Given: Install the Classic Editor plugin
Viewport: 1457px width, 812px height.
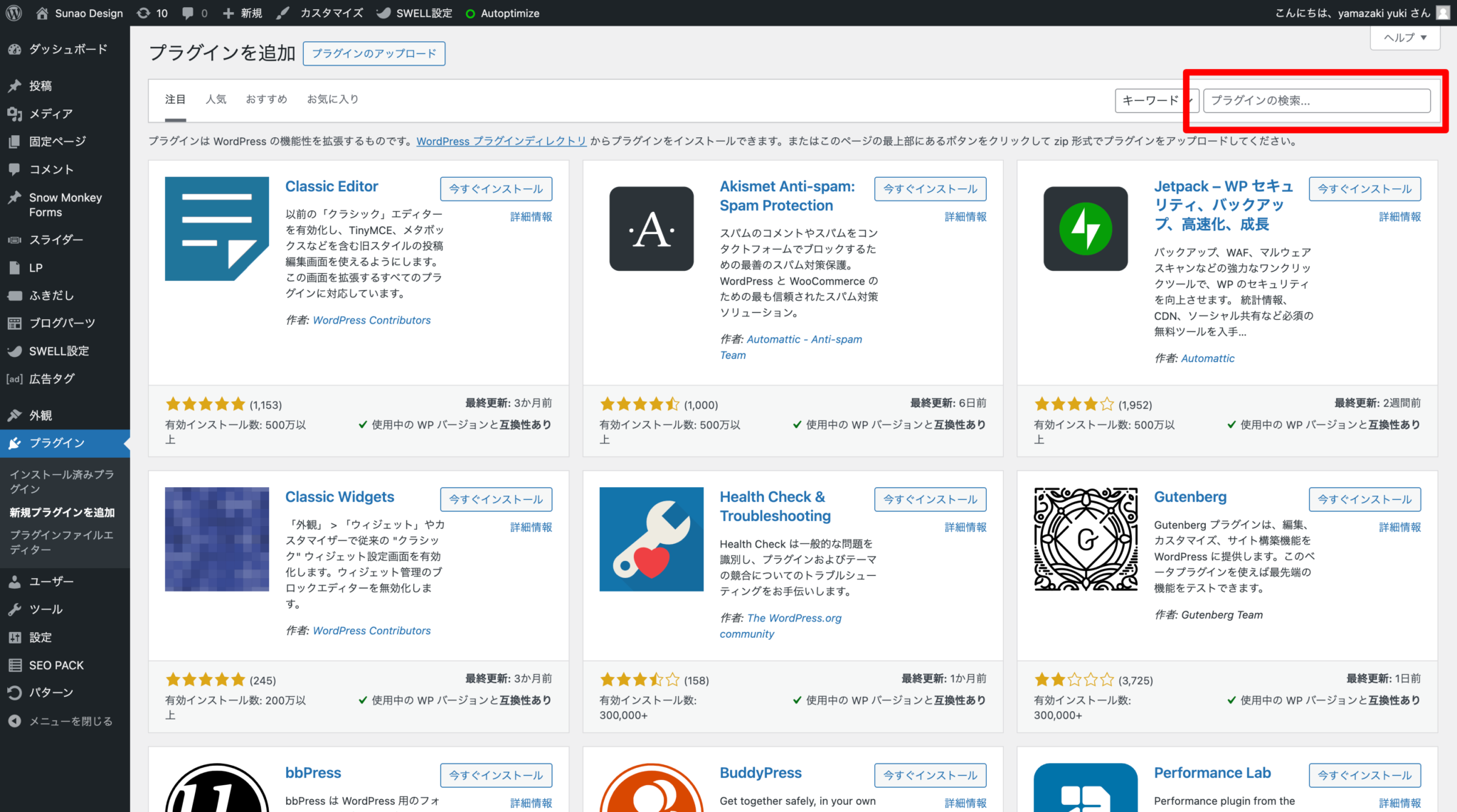Looking at the screenshot, I should [496, 188].
